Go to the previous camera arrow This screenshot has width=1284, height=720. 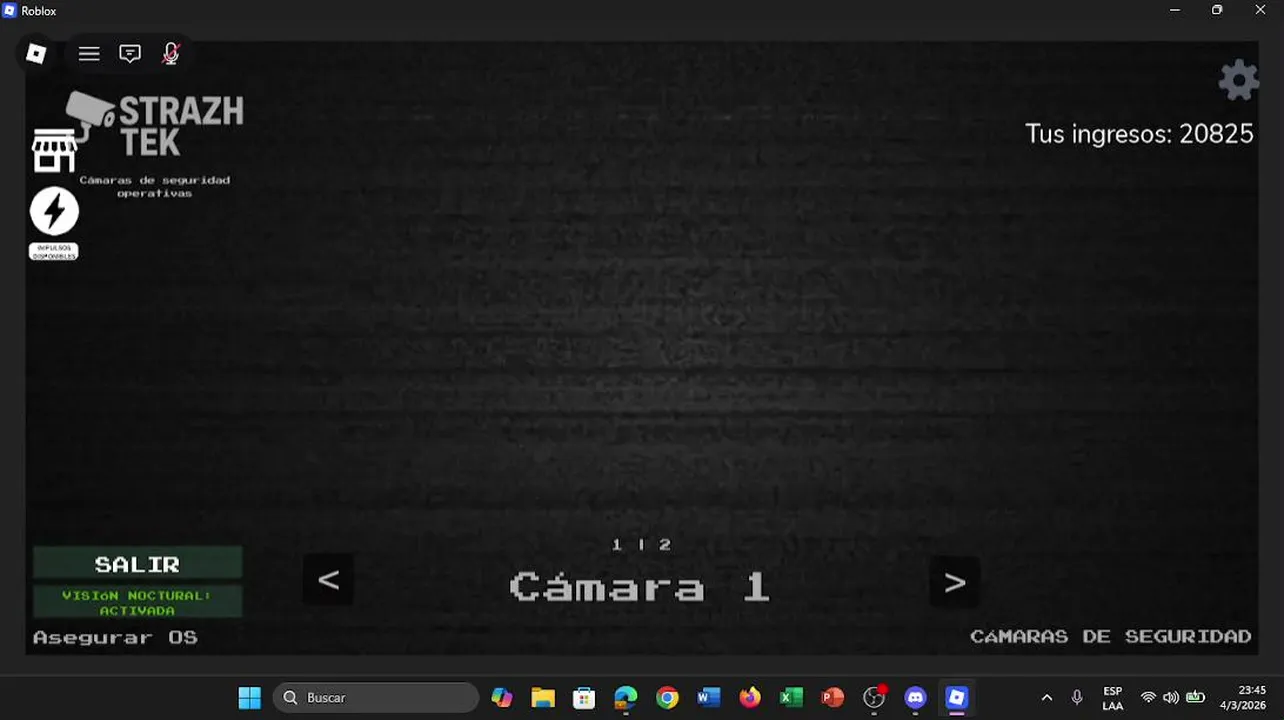[x=328, y=580]
